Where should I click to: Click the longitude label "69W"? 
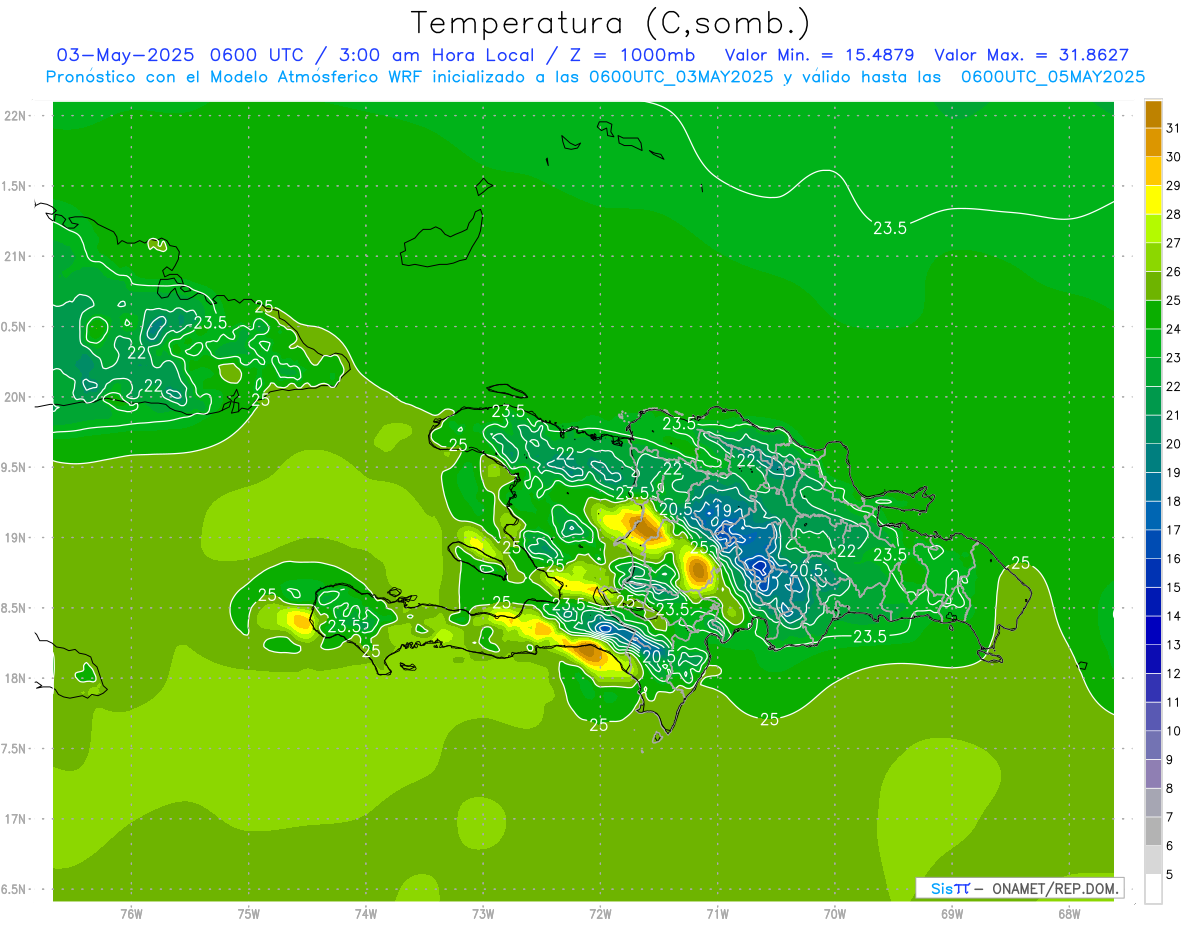tap(952, 914)
